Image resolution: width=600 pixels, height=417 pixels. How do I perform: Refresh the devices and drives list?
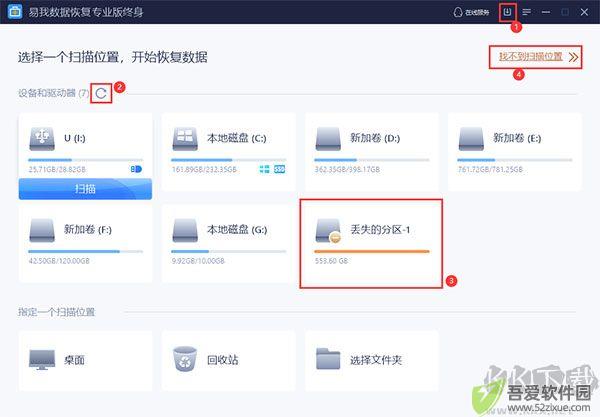click(101, 93)
